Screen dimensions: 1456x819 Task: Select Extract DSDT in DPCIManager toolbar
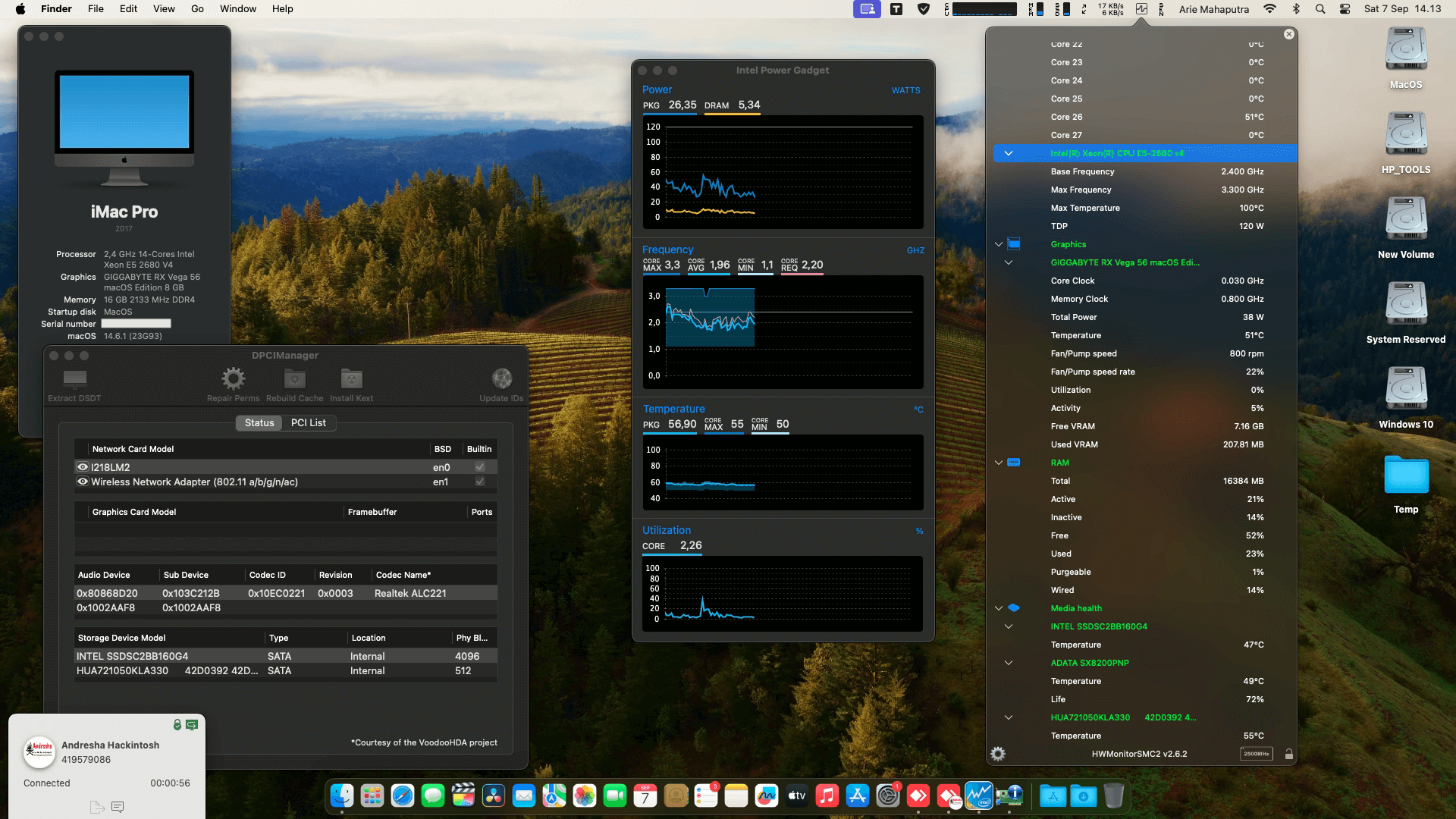tap(73, 381)
